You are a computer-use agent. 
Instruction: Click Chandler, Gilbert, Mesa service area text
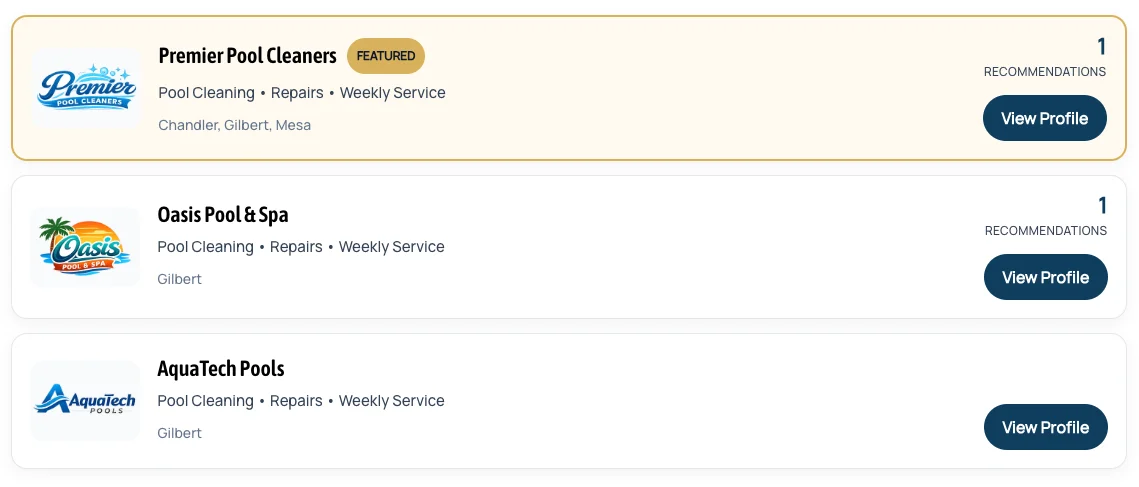pyautogui.click(x=235, y=125)
